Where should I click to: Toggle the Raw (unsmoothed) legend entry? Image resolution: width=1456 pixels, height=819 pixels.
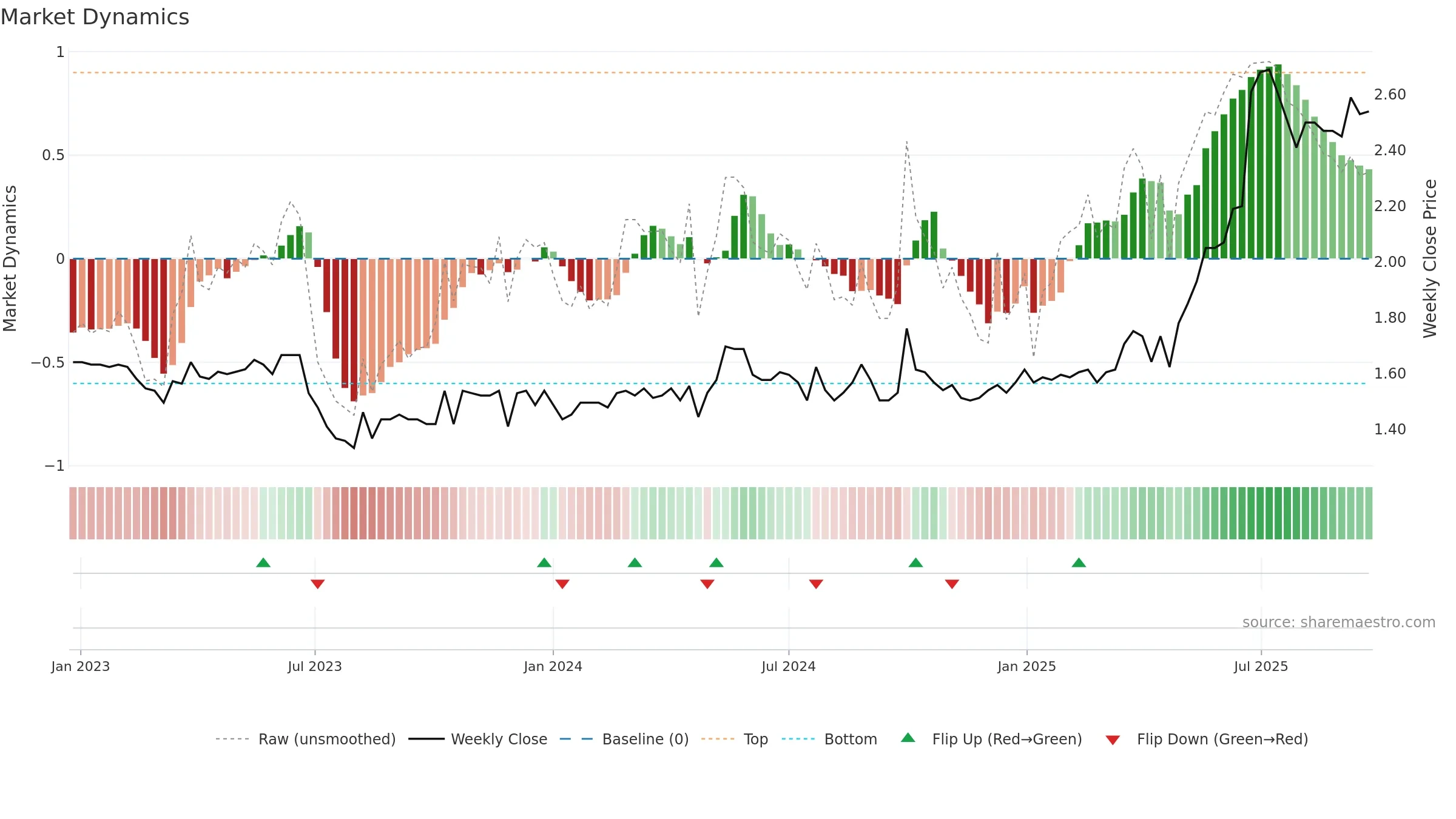305,739
